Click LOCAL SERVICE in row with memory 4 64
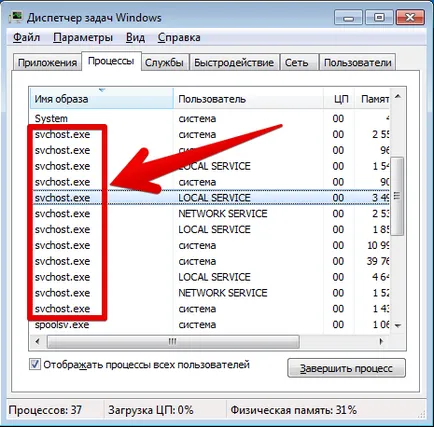The image size is (434, 427). coord(214,277)
